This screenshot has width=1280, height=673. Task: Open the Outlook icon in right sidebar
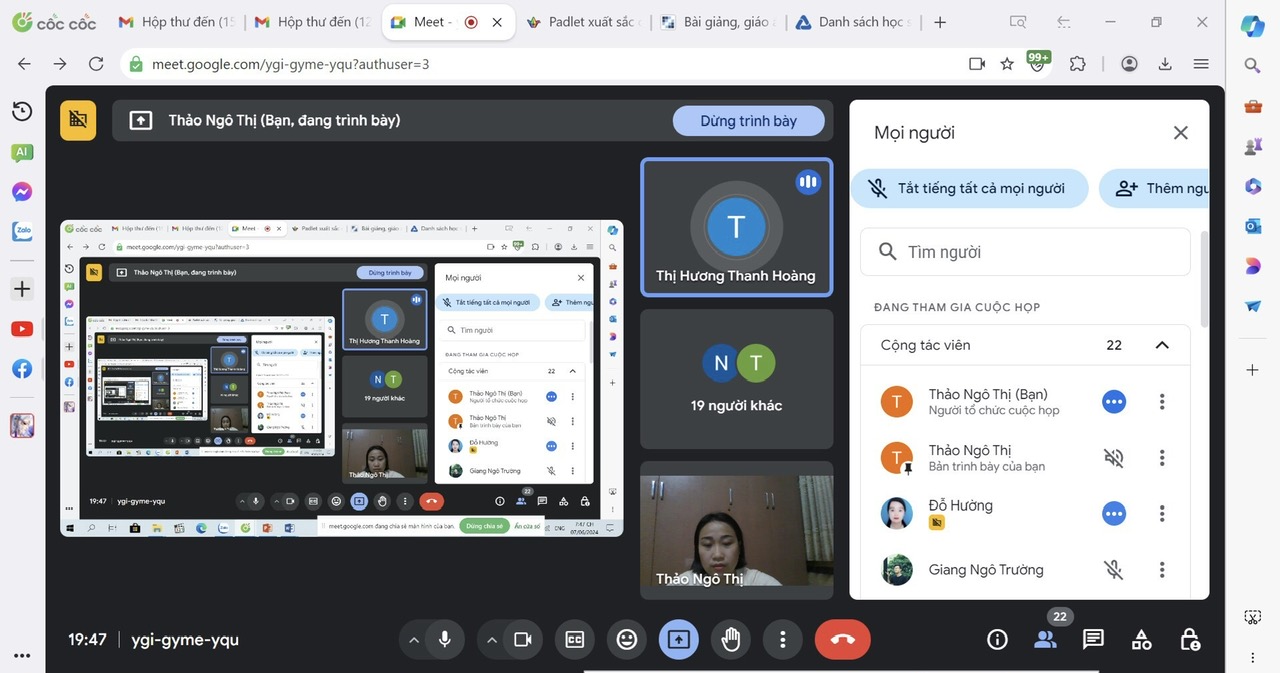1252,226
